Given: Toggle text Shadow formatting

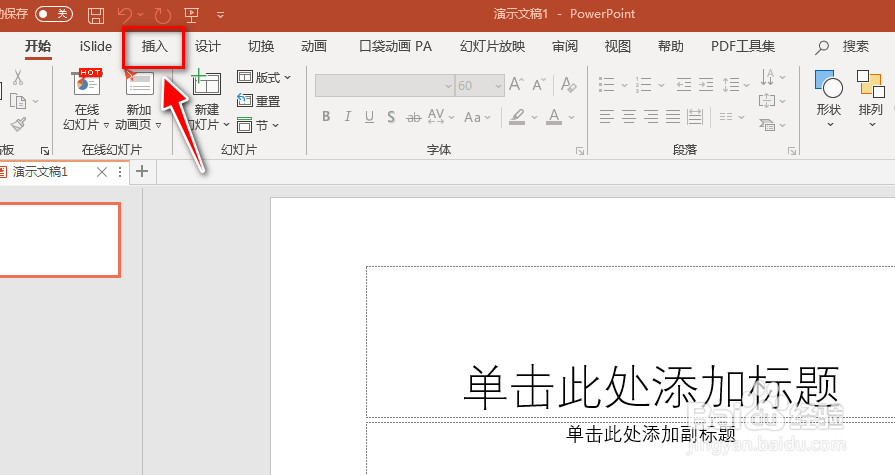Looking at the screenshot, I should tap(391, 117).
